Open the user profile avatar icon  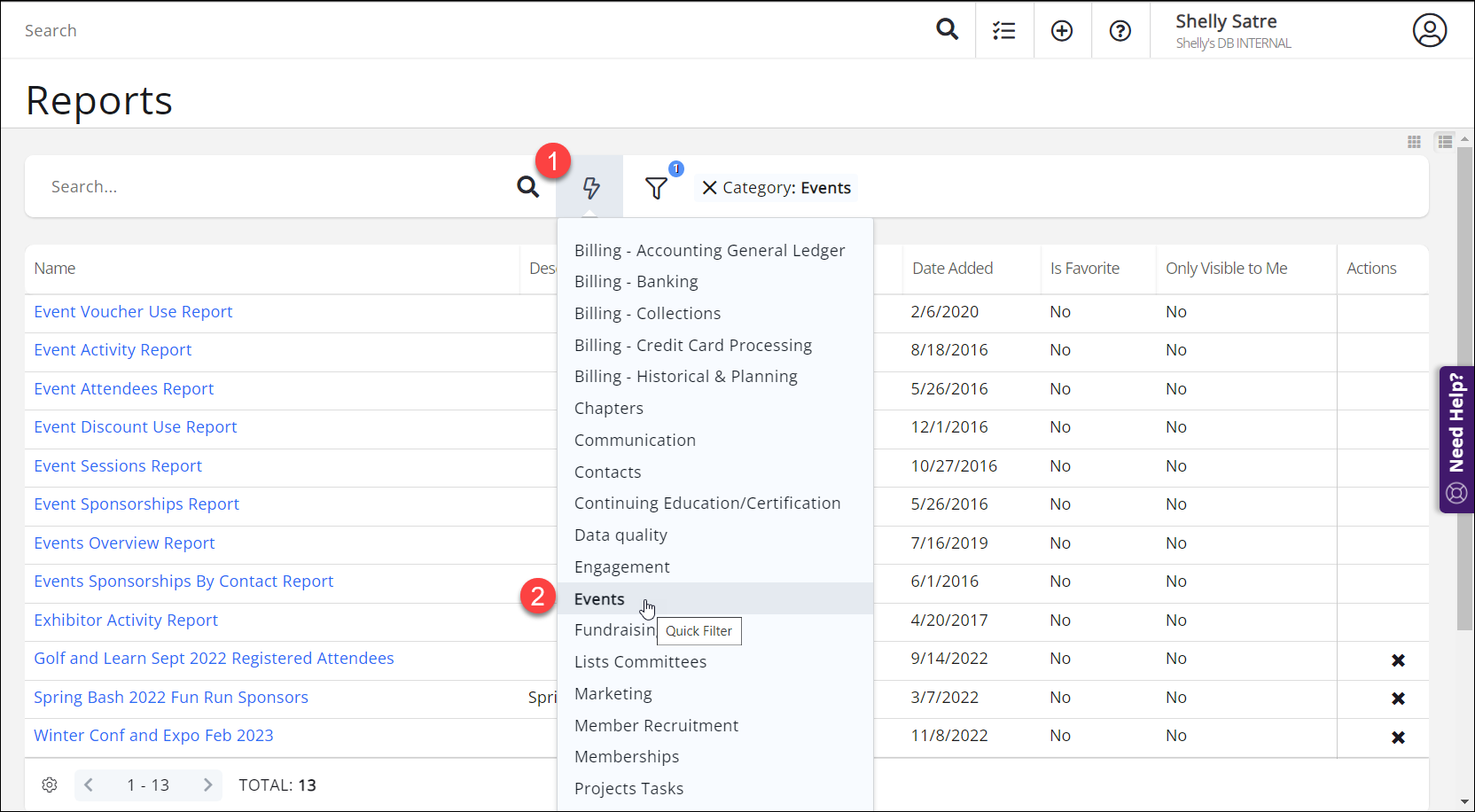coord(1429,30)
